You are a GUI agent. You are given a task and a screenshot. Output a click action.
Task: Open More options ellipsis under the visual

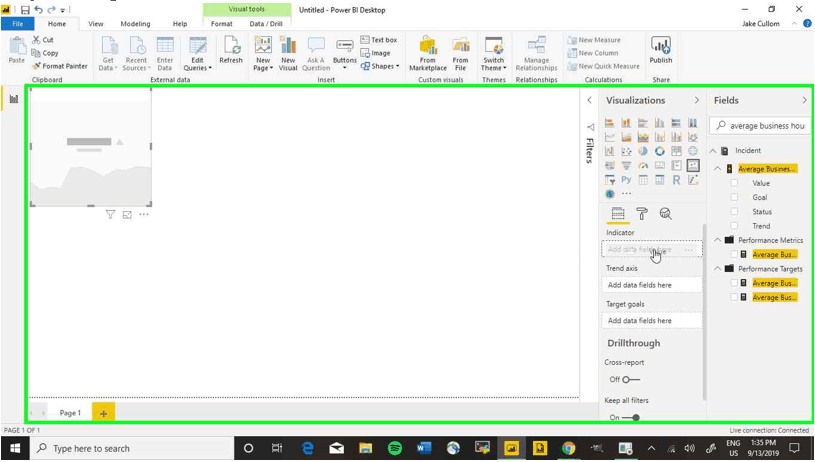[144, 215]
